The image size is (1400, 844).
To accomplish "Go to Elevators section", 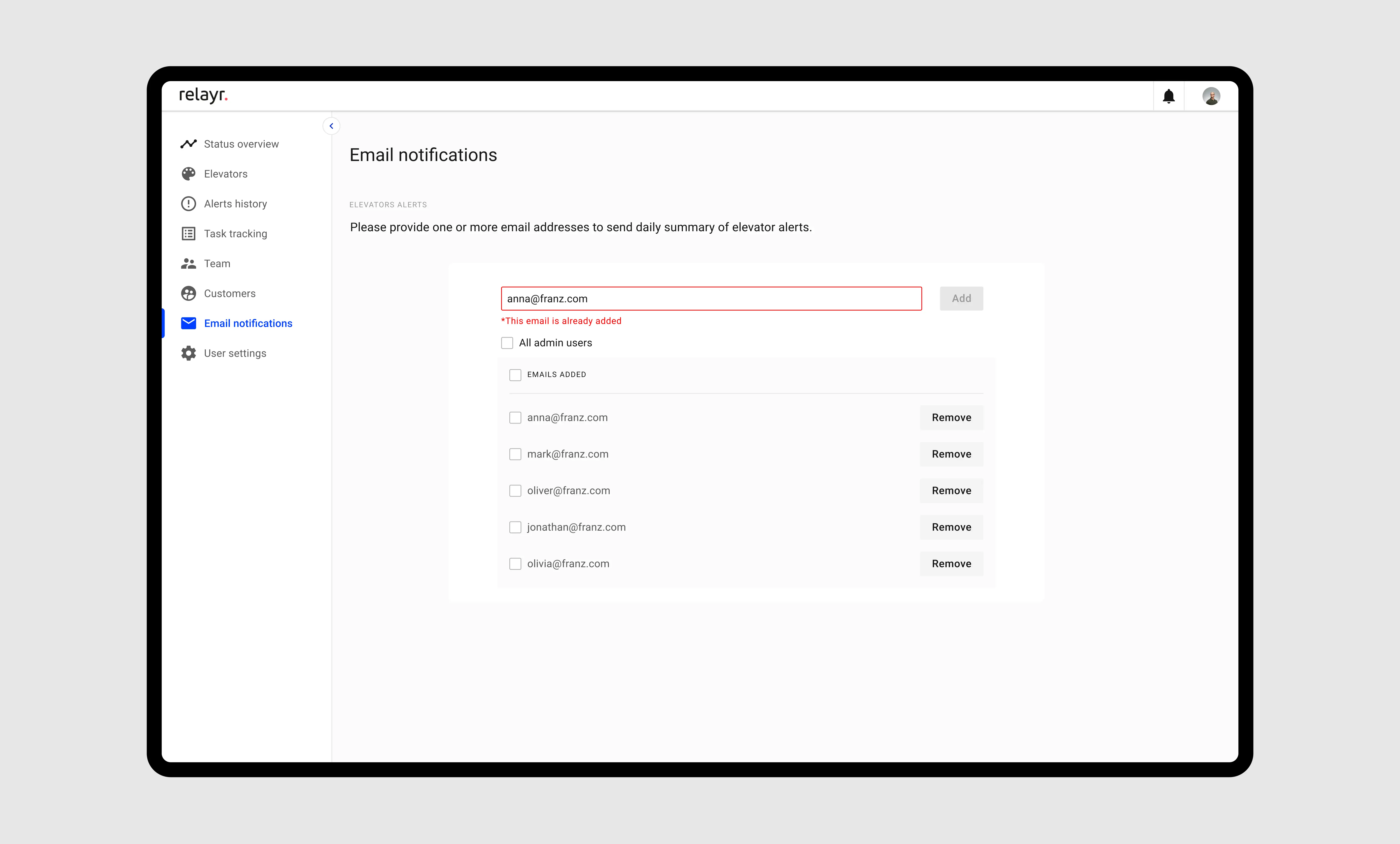I will [226, 174].
